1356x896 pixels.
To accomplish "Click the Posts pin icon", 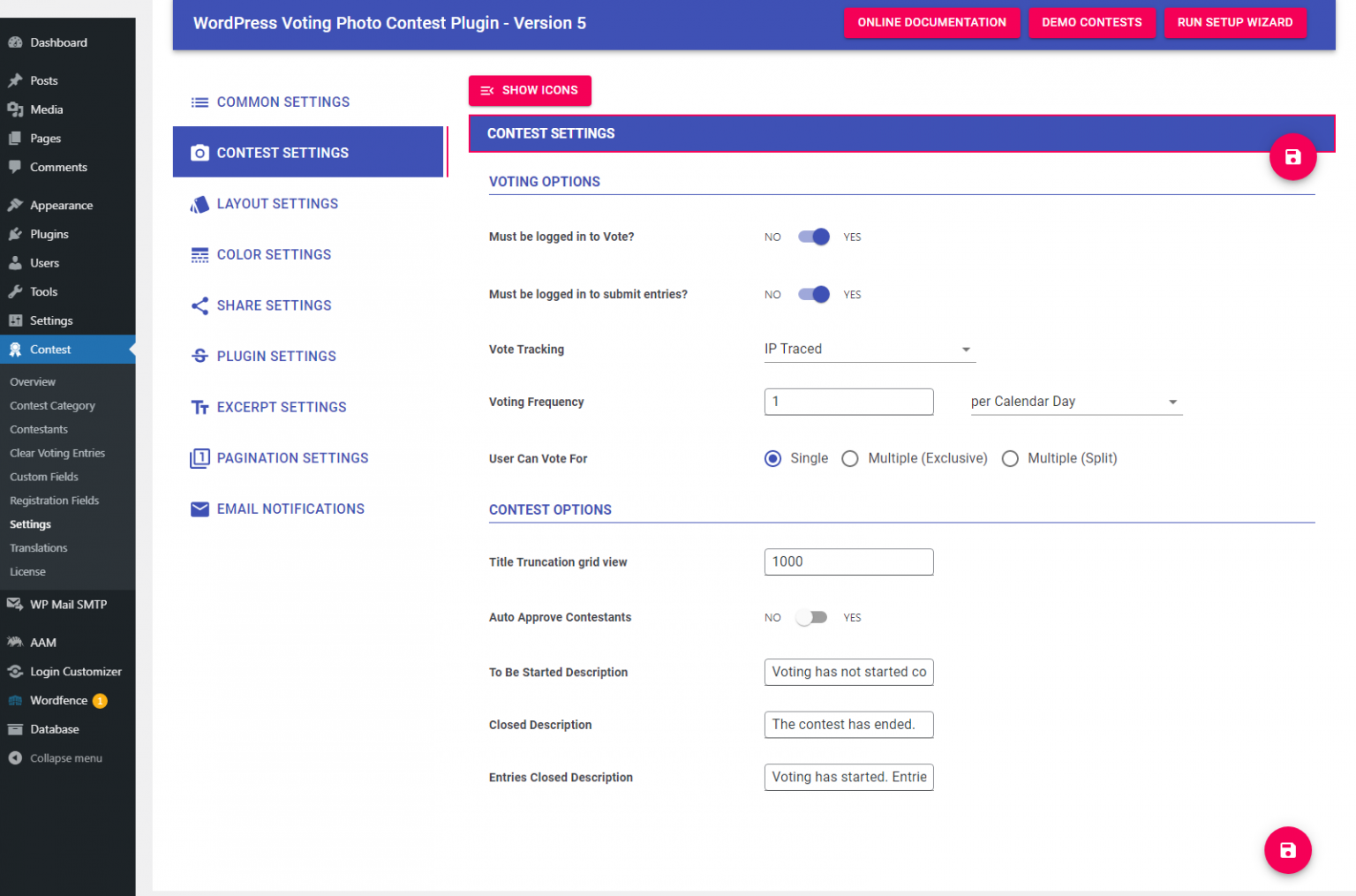I will (15, 80).
